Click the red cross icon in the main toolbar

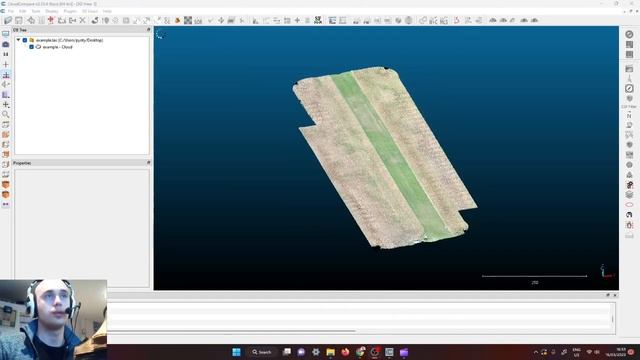coord(51,20)
